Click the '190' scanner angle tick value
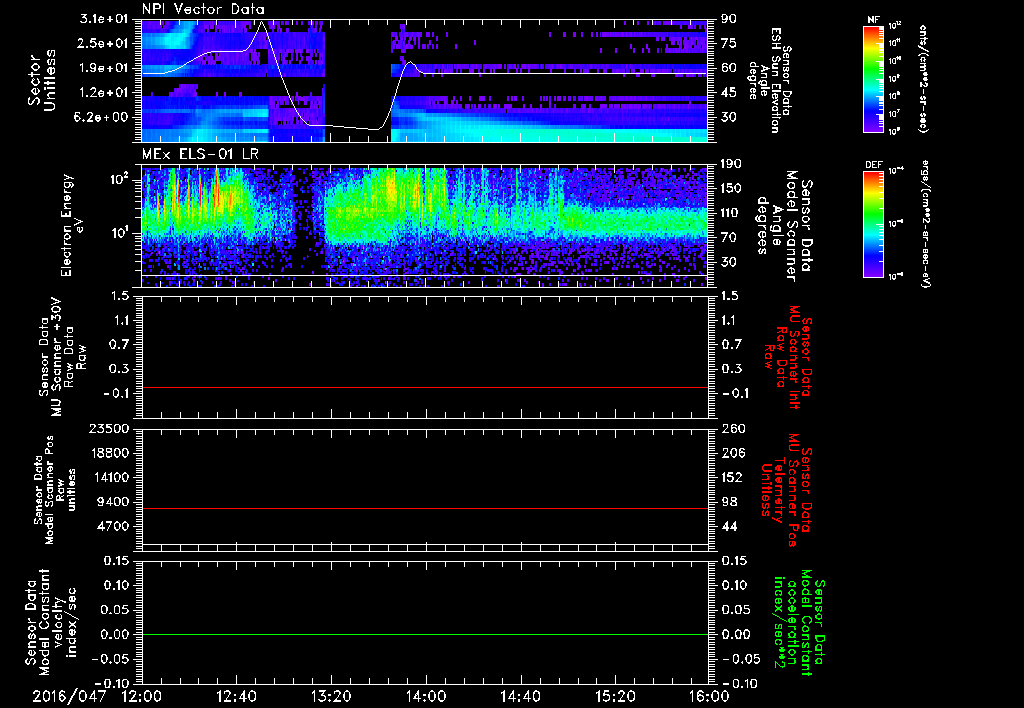This screenshot has width=1024, height=708. coord(731,164)
